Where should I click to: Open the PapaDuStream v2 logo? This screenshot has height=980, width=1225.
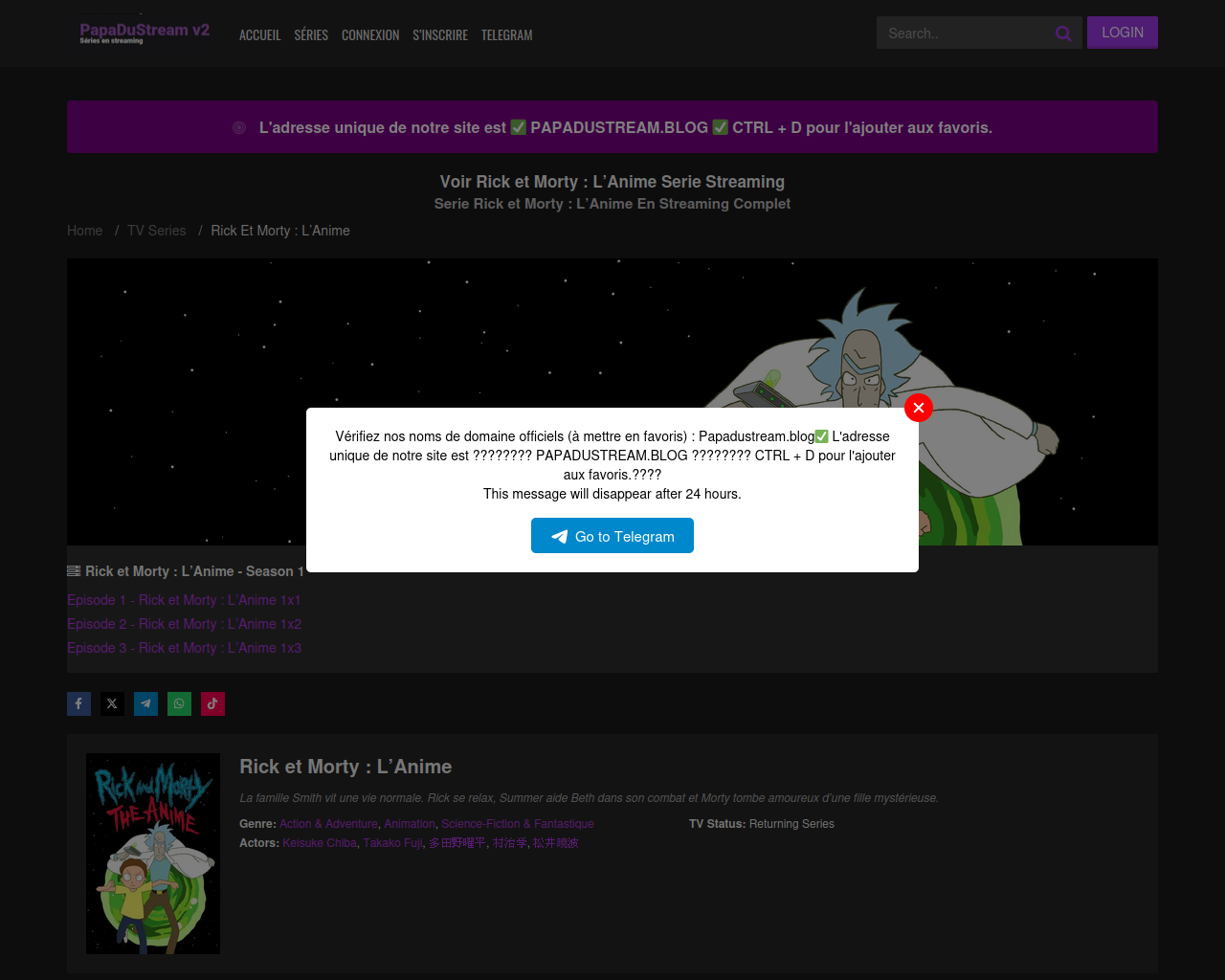145,33
